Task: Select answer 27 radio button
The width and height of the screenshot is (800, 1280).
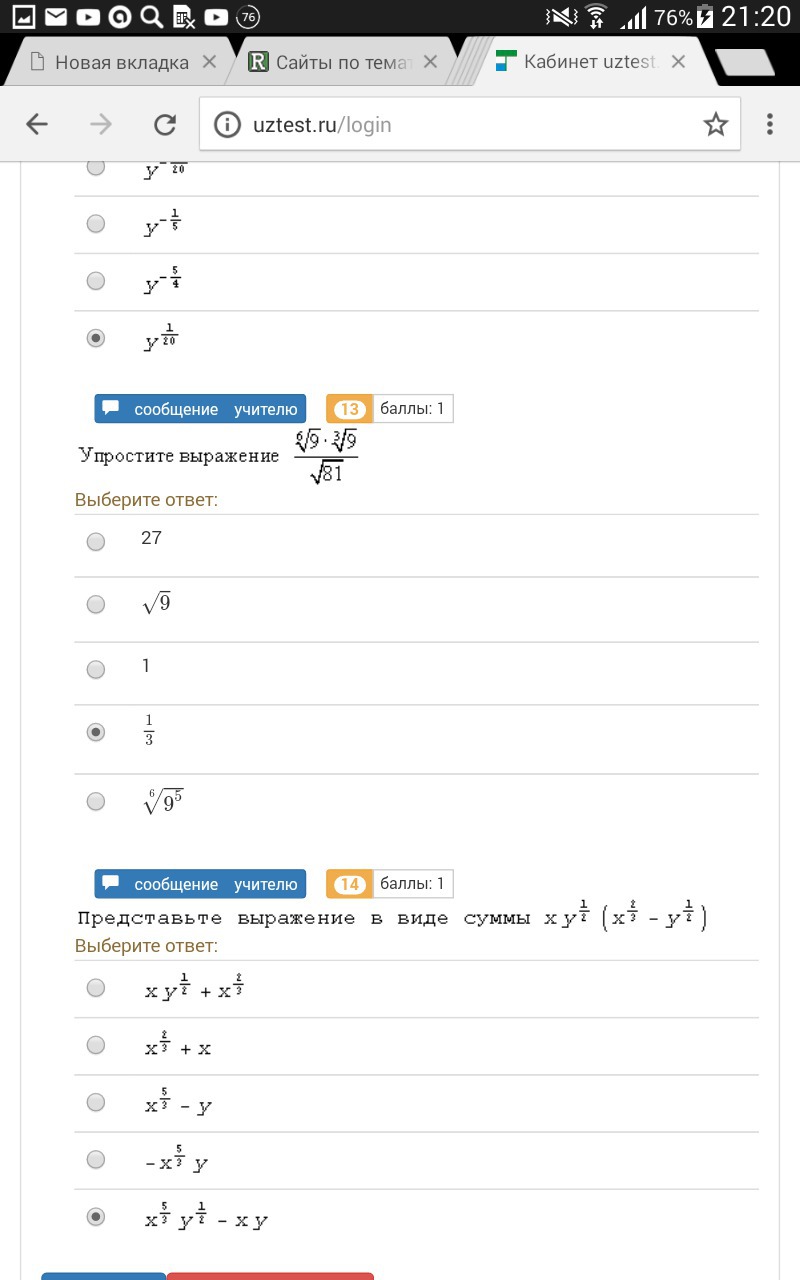Action: (x=96, y=542)
